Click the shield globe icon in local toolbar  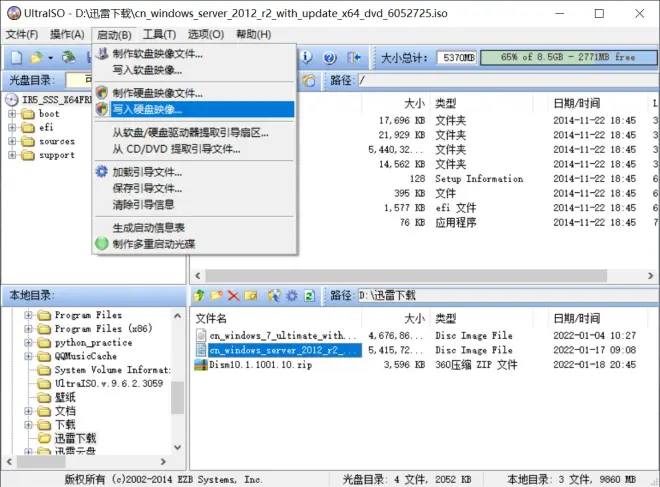274,295
